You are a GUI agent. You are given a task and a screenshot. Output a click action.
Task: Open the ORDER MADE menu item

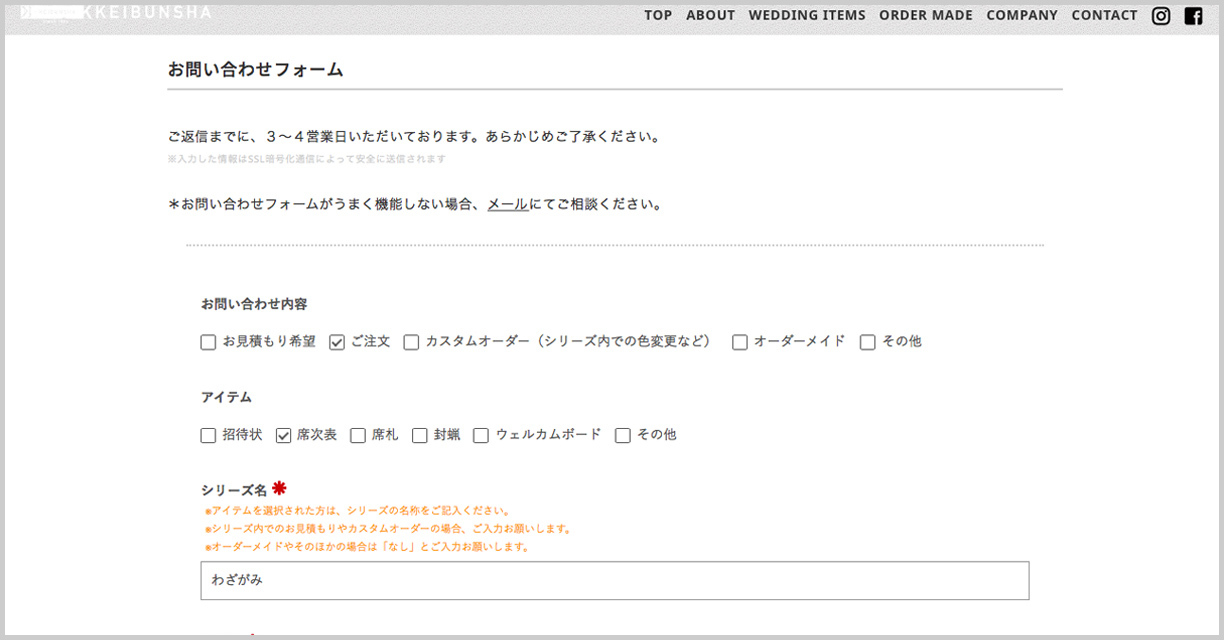pyautogui.click(x=926, y=16)
